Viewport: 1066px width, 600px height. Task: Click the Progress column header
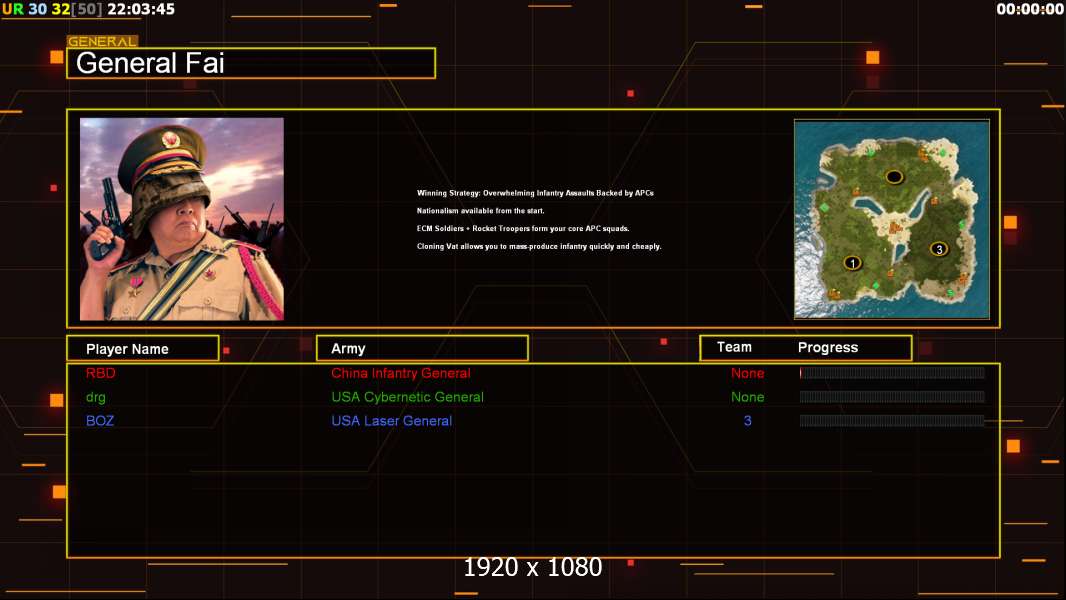point(827,347)
